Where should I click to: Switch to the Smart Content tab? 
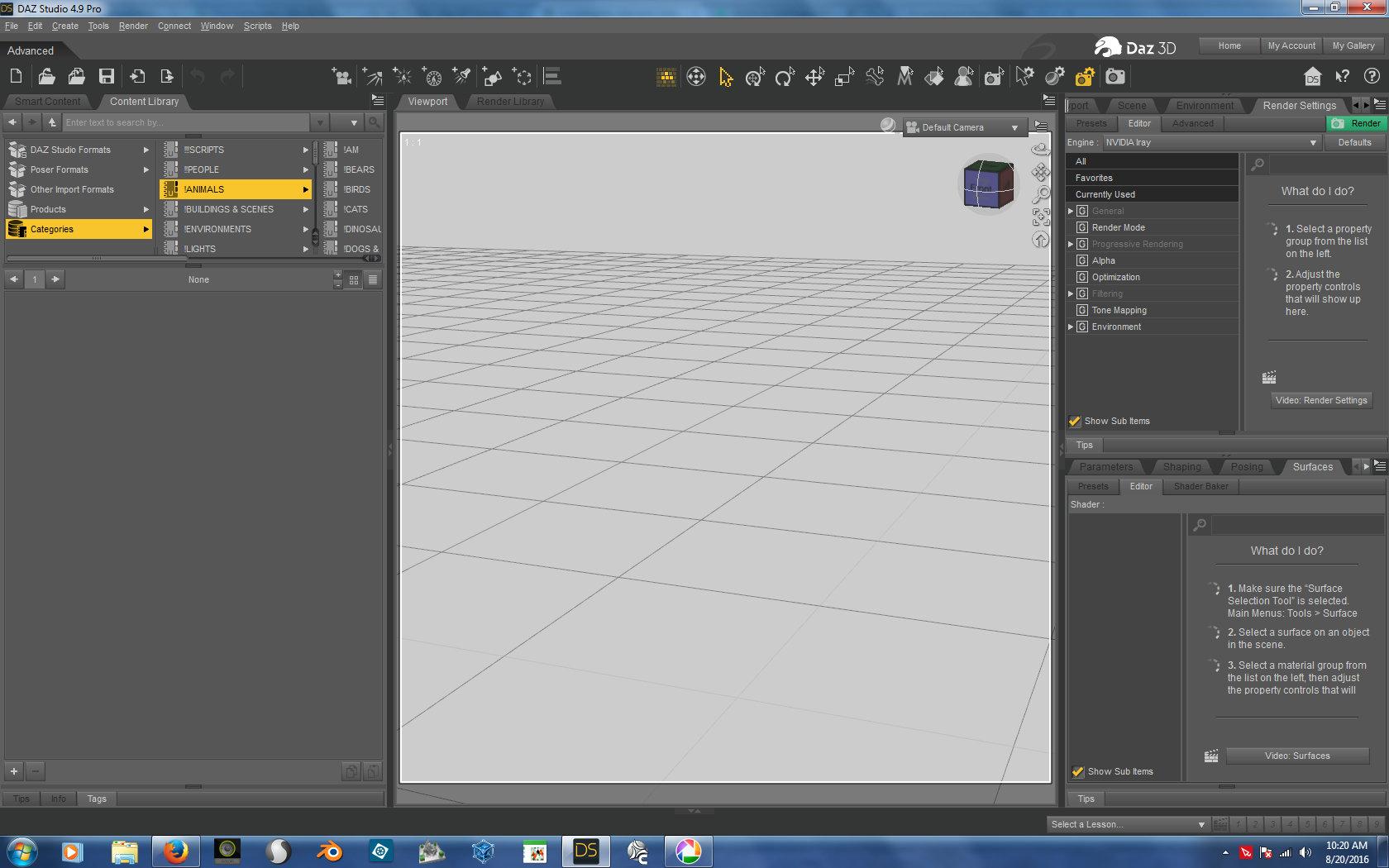click(48, 102)
